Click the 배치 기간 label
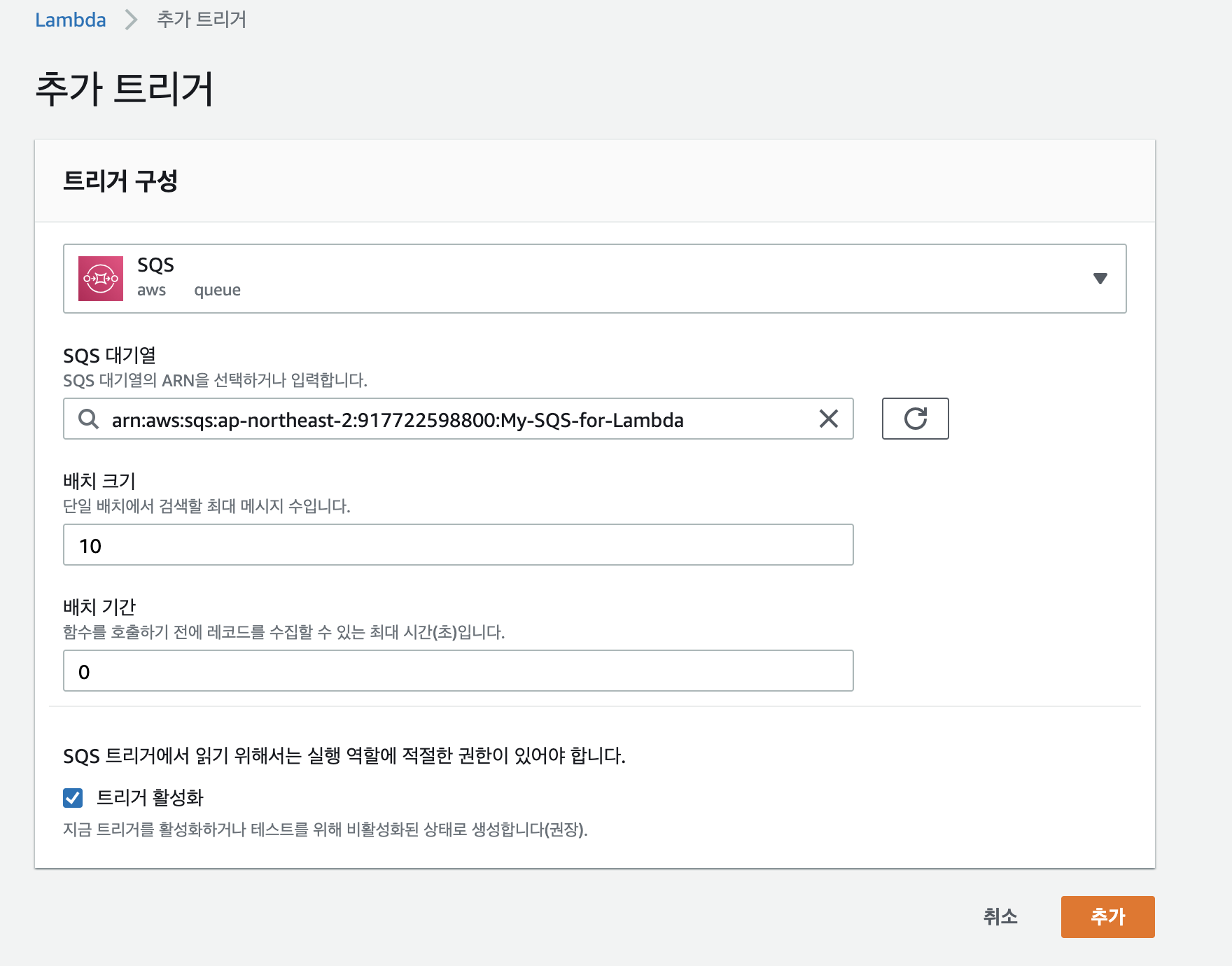Viewport: 1232px width, 966px height. point(99,607)
